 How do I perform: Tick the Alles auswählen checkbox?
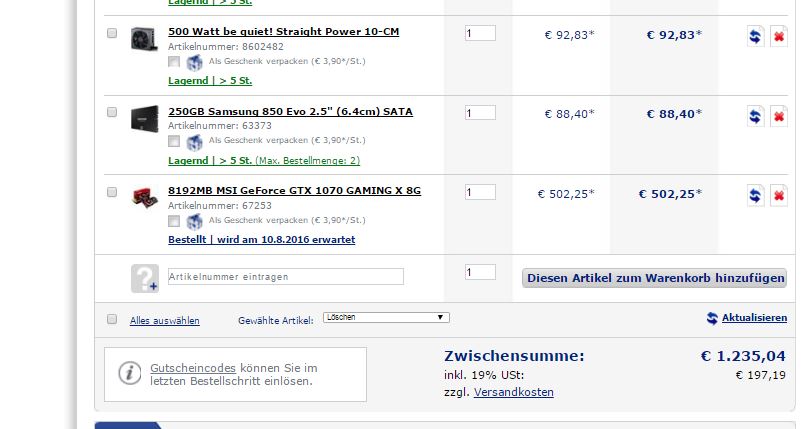point(112,319)
